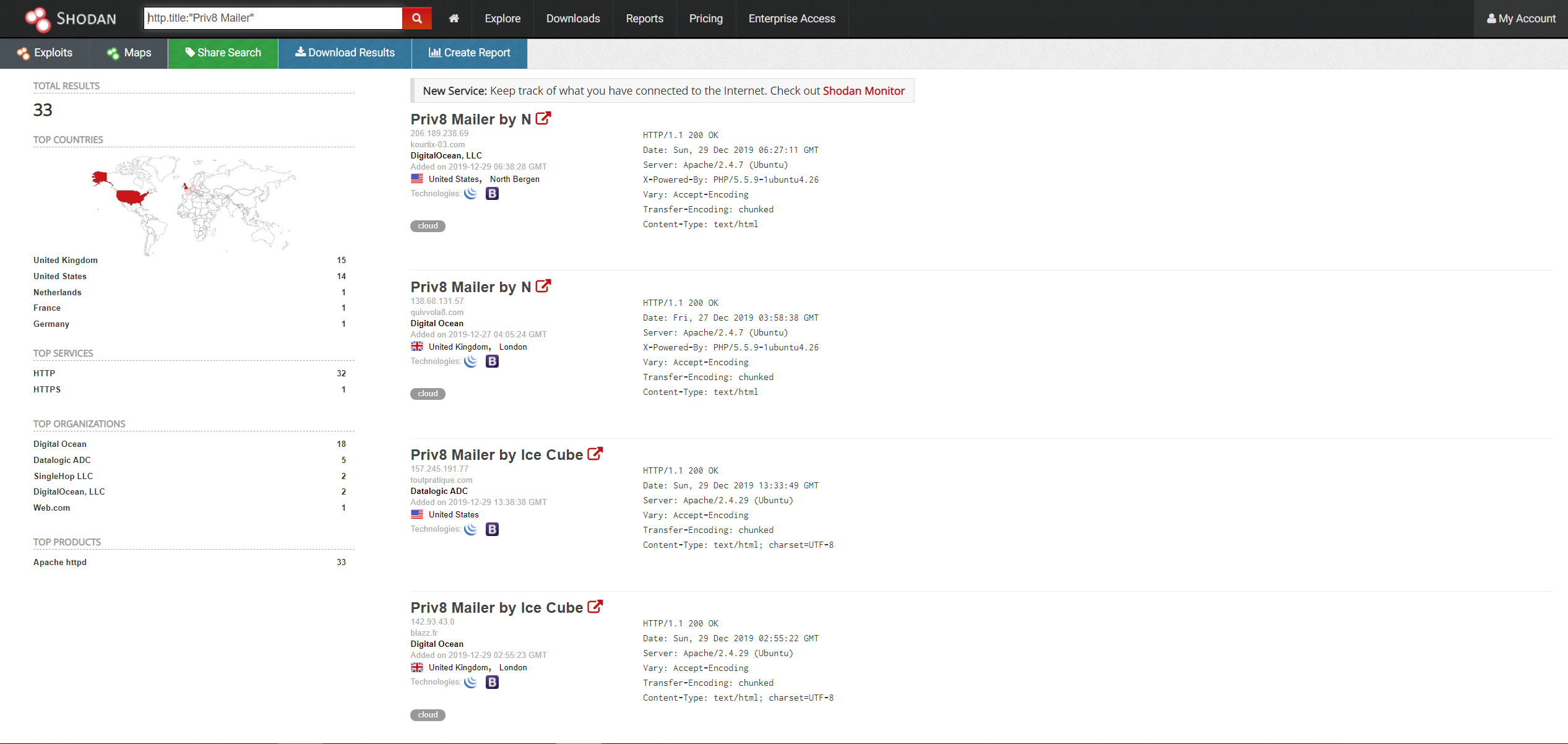Click the Download Results button
This screenshot has width=1568, height=744.
[x=345, y=53]
